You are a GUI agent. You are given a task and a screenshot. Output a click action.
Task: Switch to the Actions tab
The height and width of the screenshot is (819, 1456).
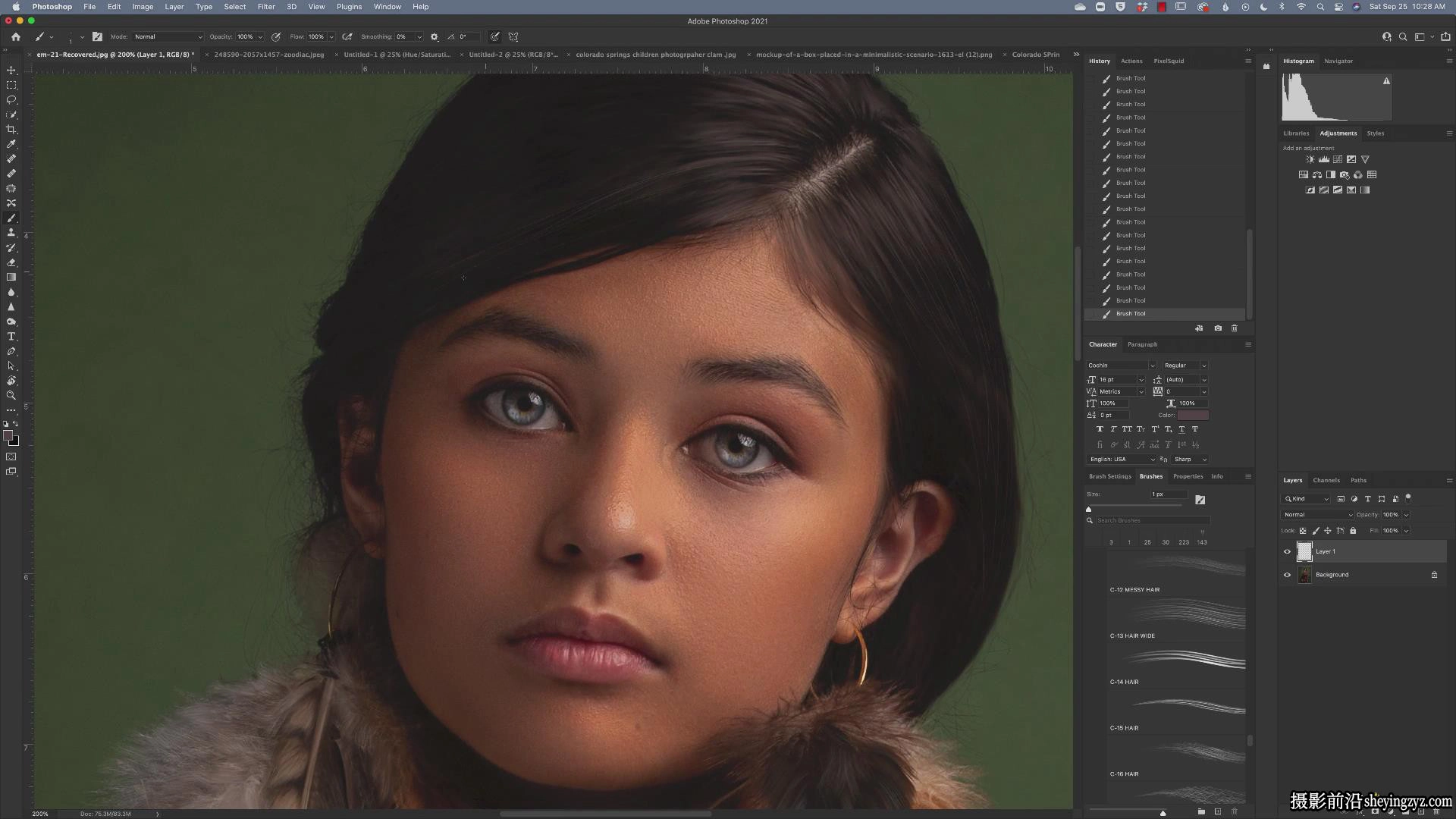1131,61
